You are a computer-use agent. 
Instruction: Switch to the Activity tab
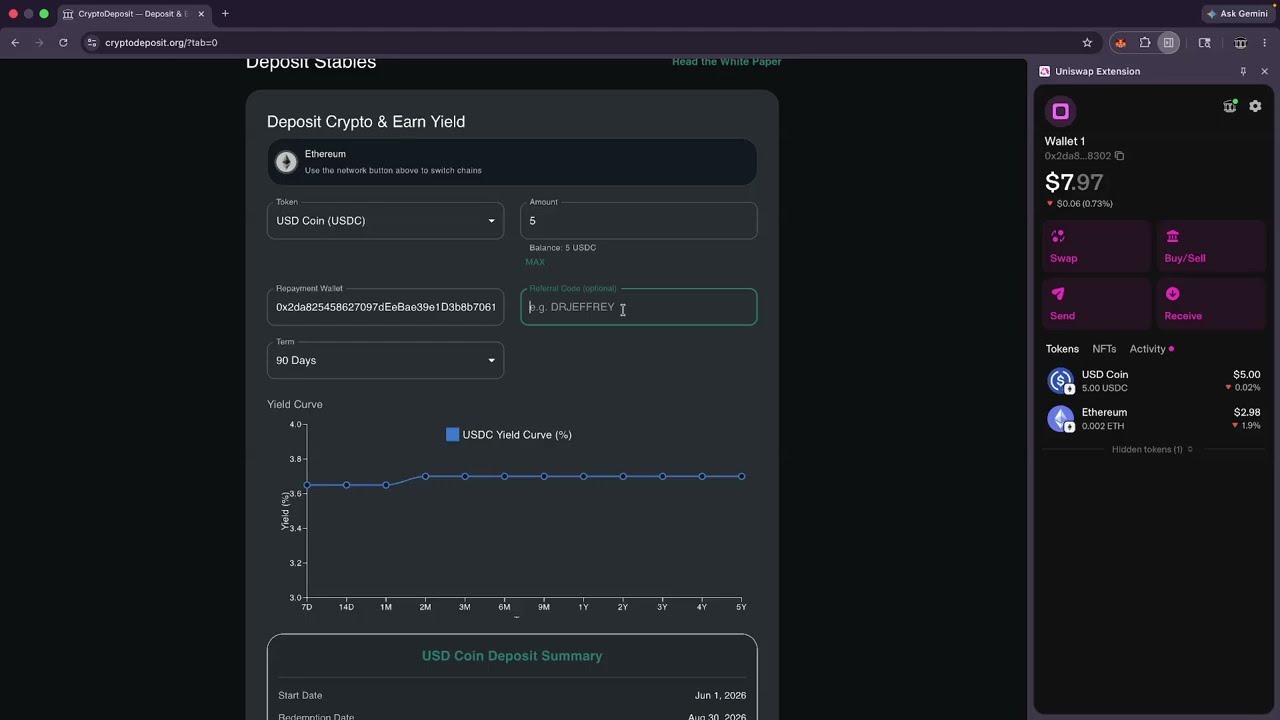pyautogui.click(x=1148, y=349)
